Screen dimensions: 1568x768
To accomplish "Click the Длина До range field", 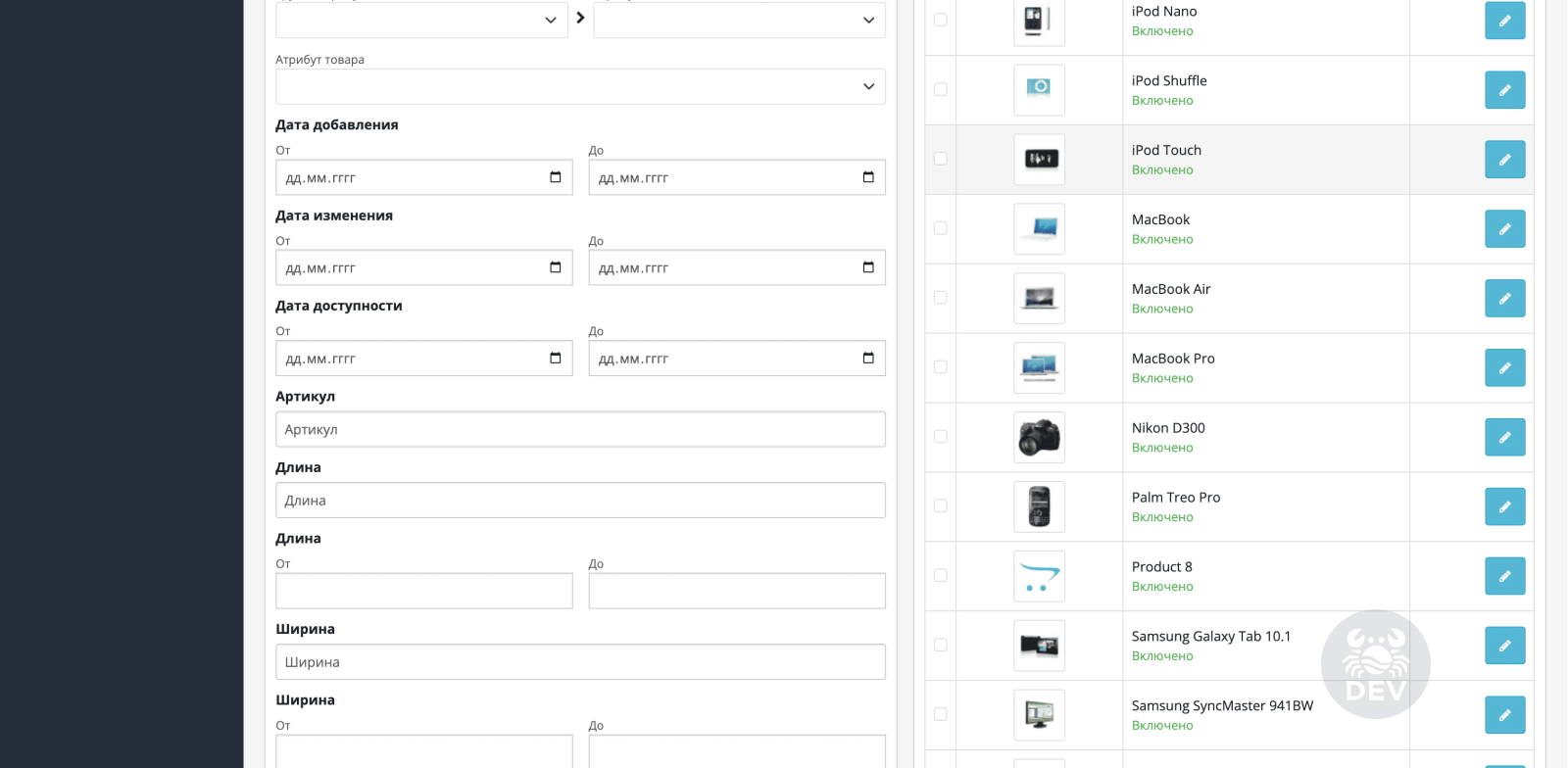I will tap(737, 591).
